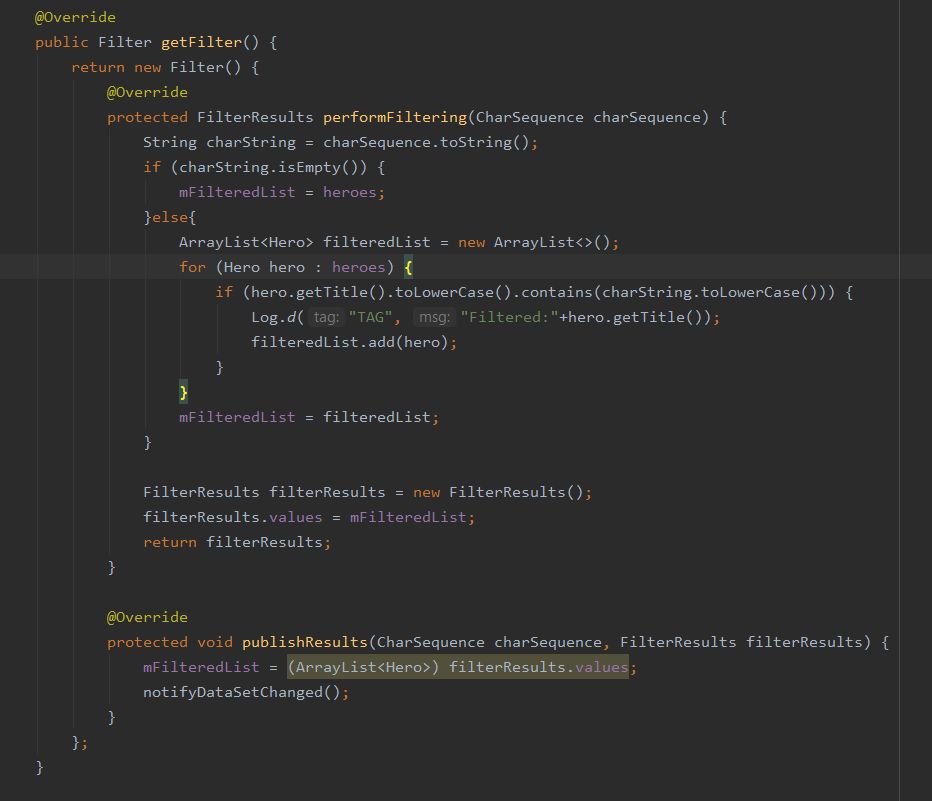Click filteredList.add(hero) statement
This screenshot has width=932, height=801.
pyautogui.click(x=354, y=342)
